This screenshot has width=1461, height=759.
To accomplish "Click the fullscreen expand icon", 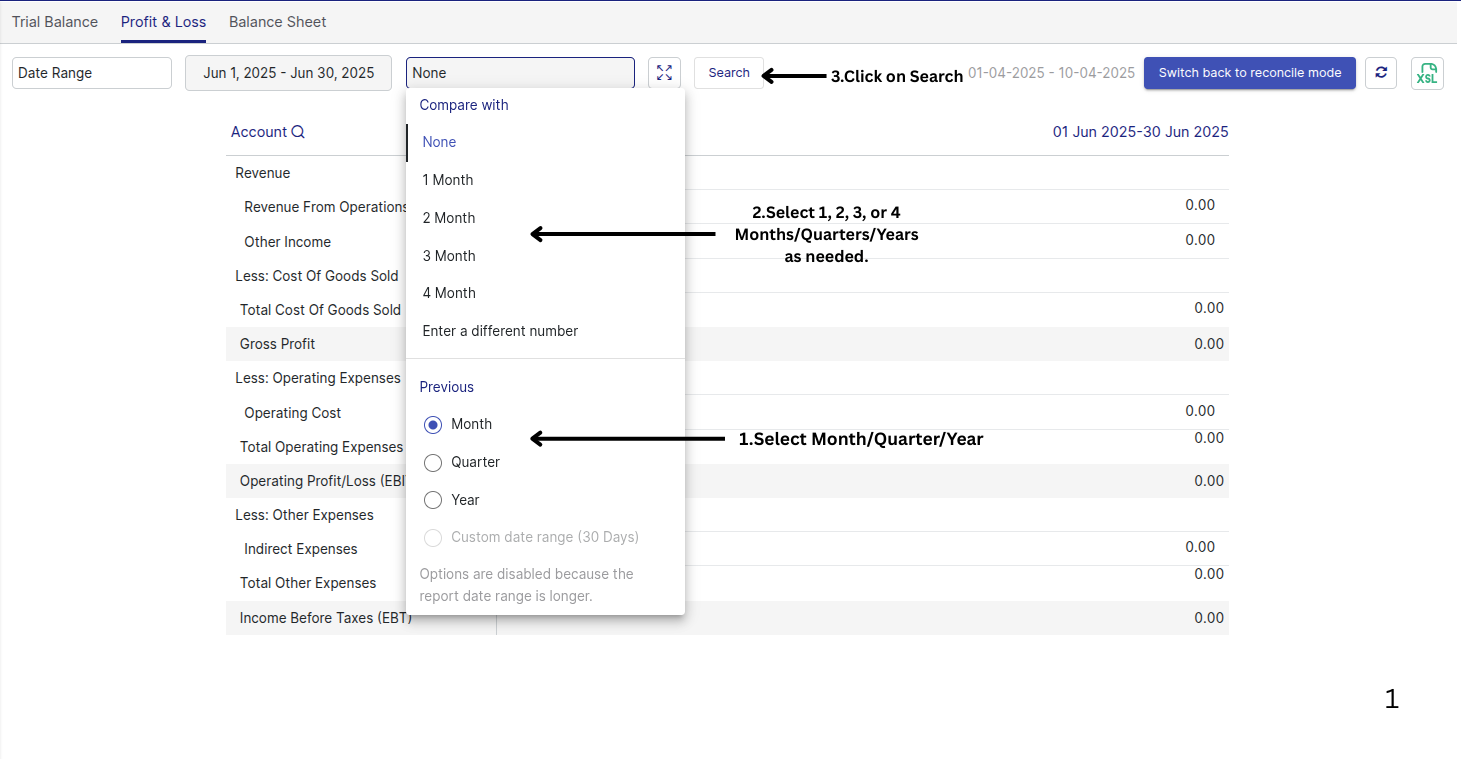I will [664, 73].
